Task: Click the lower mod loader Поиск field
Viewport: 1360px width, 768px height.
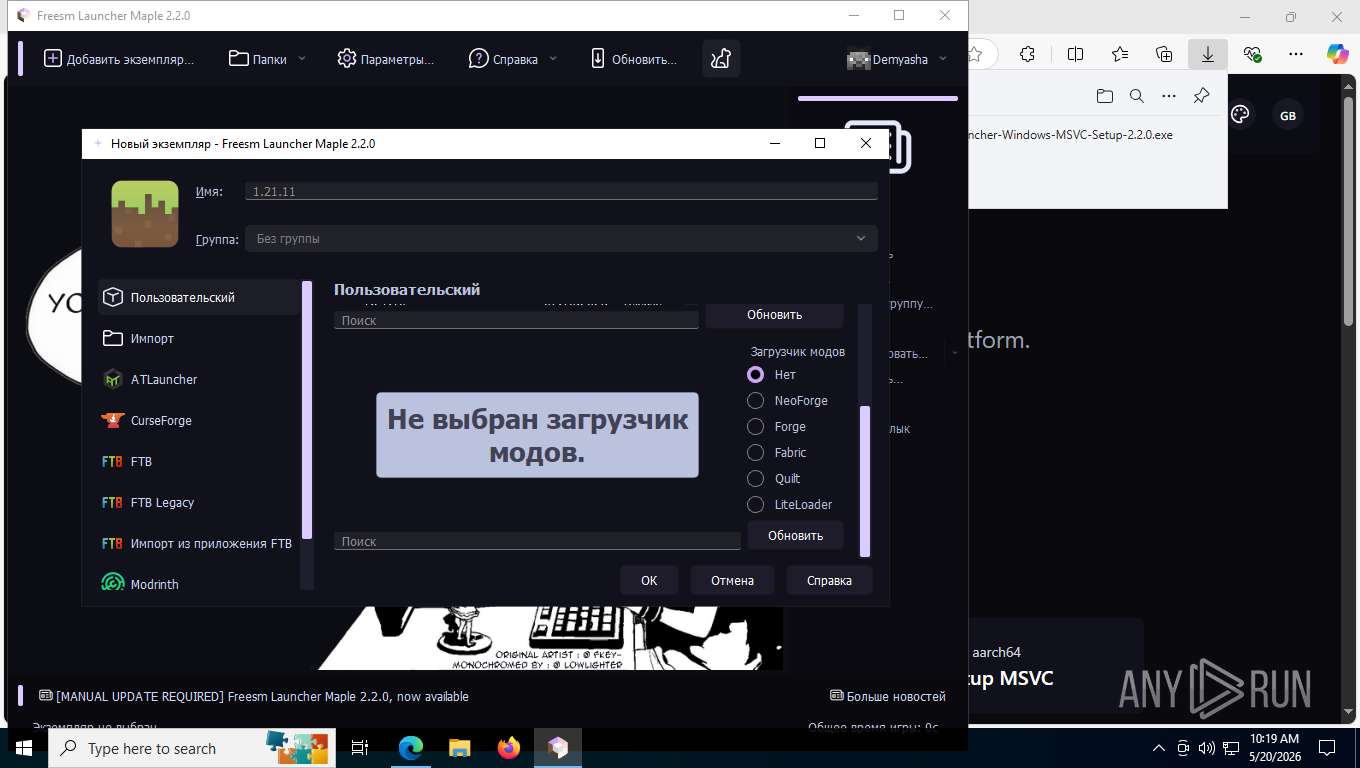Action: click(537, 541)
